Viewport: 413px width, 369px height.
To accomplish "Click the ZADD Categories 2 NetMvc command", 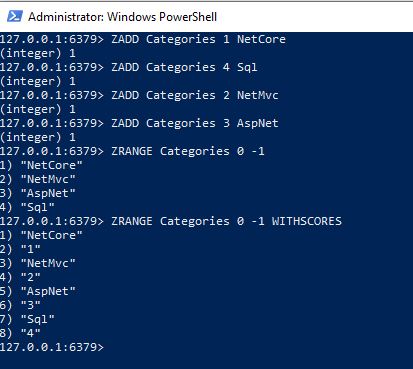I will [x=195, y=95].
